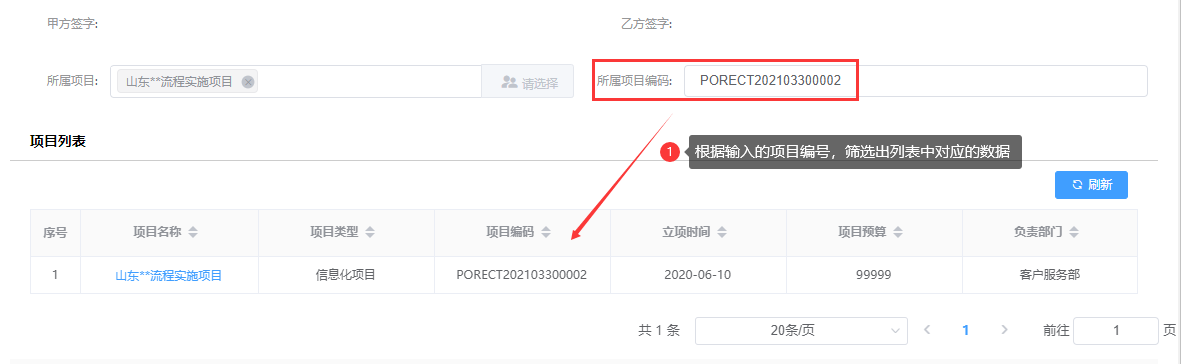The height and width of the screenshot is (364, 1181).
Task: Click the 请选择 project picker button
Action: (x=528, y=81)
